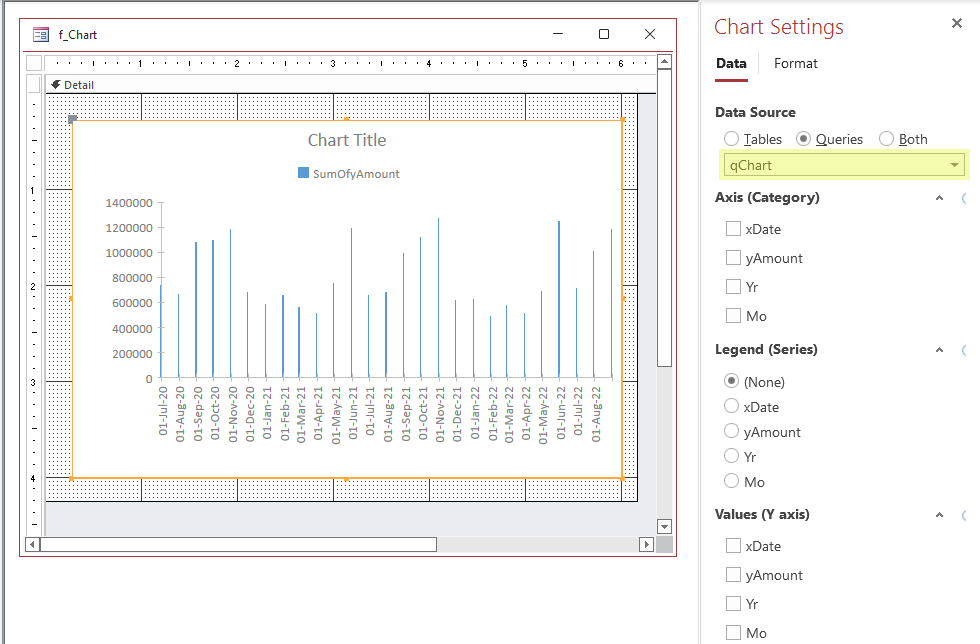Select the (None) option for Legend (Series)
Screen dimensions: 980x644
click(x=731, y=381)
